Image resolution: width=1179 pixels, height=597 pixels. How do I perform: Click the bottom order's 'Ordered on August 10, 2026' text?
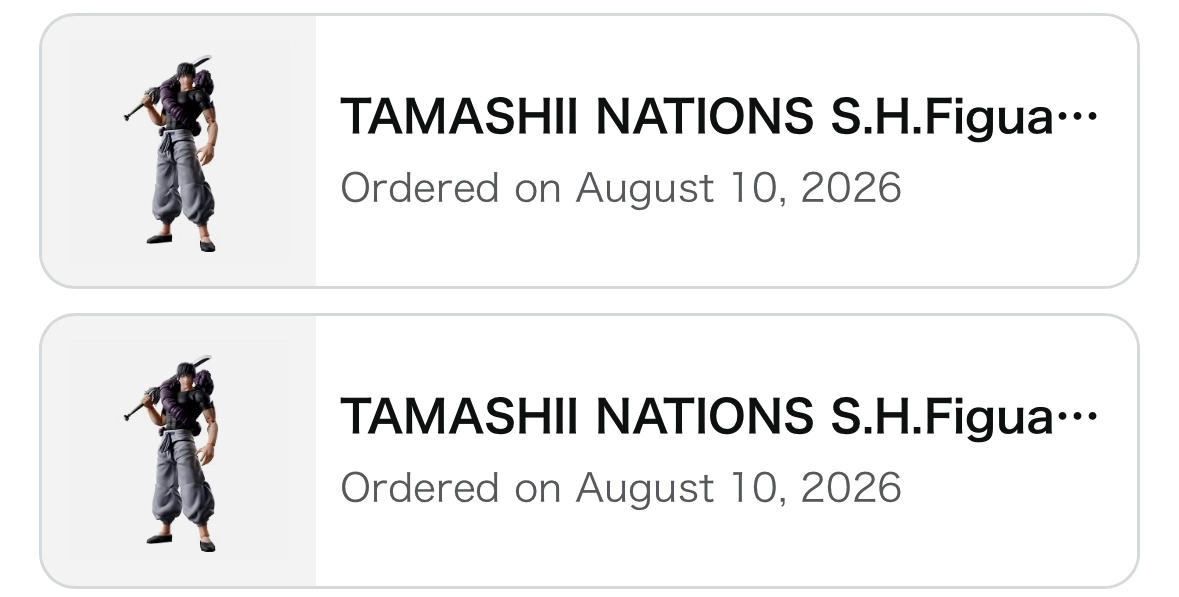(x=620, y=488)
